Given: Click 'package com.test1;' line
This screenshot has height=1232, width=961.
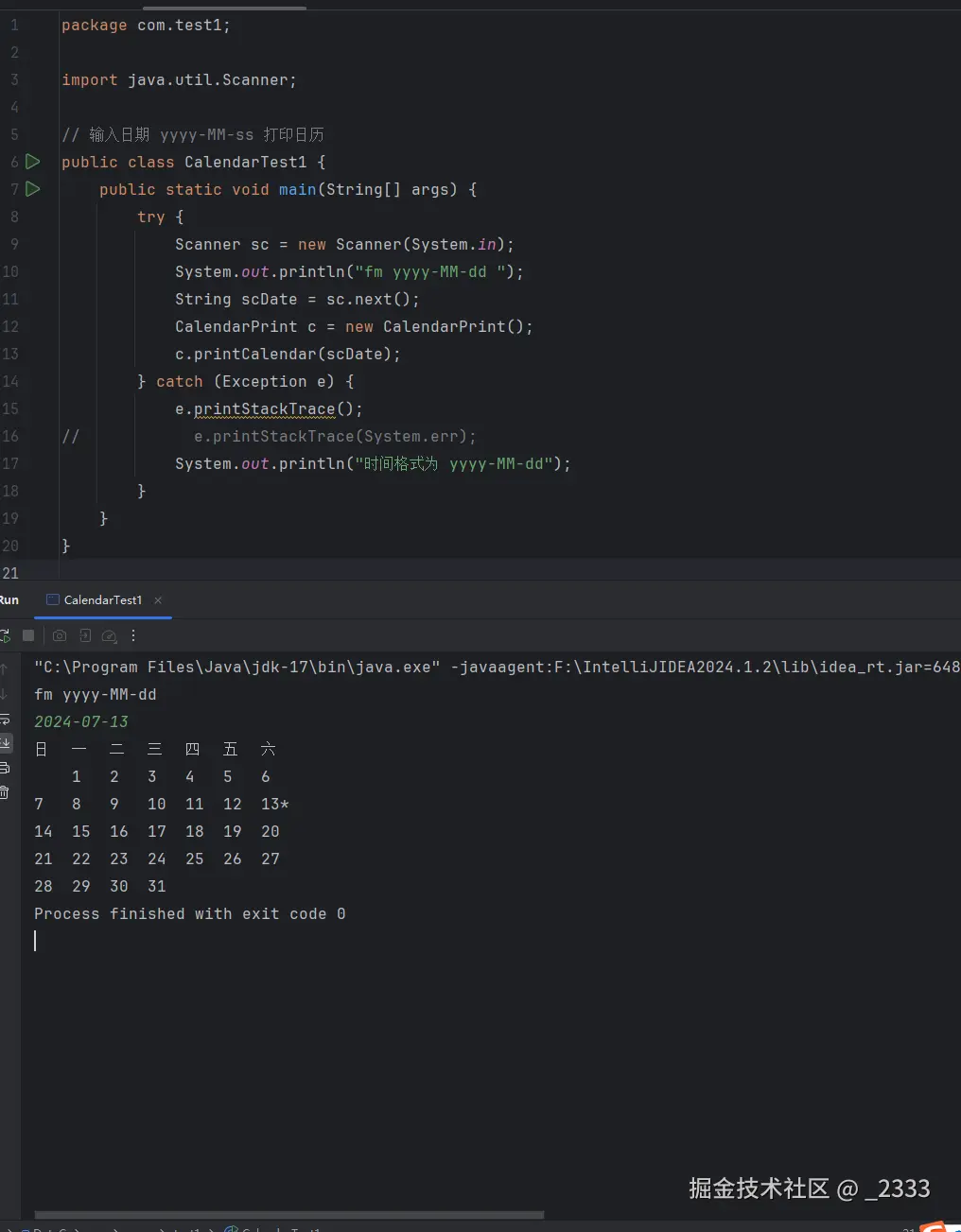Looking at the screenshot, I should [146, 26].
